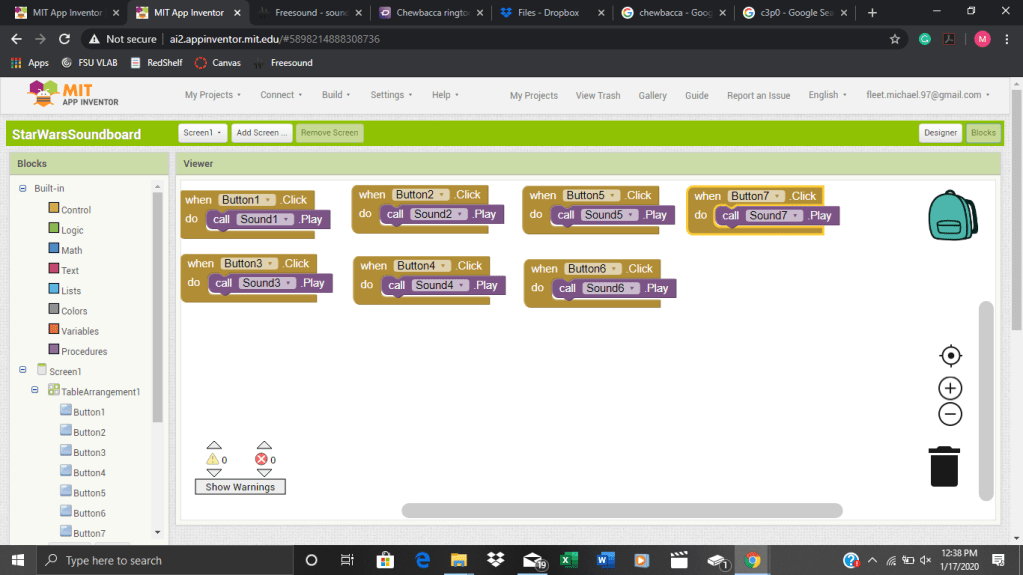Click the yellow warning triangle icon
Image resolution: width=1023 pixels, height=575 pixels.
[x=213, y=459]
